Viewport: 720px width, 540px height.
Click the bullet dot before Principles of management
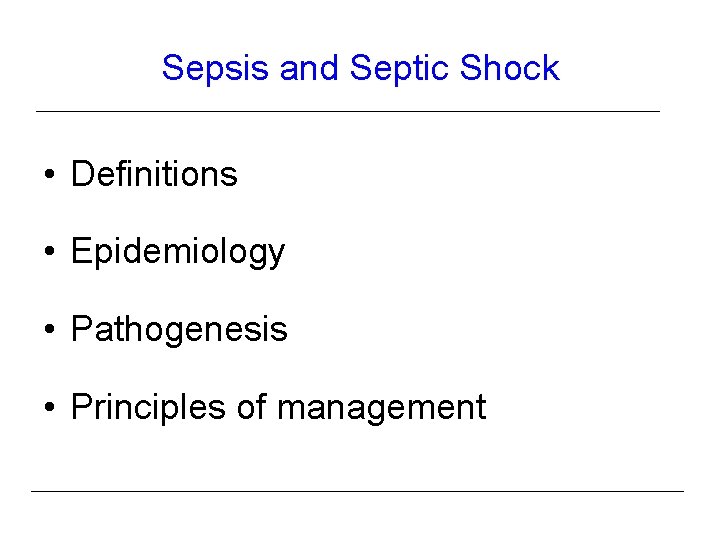(48, 408)
